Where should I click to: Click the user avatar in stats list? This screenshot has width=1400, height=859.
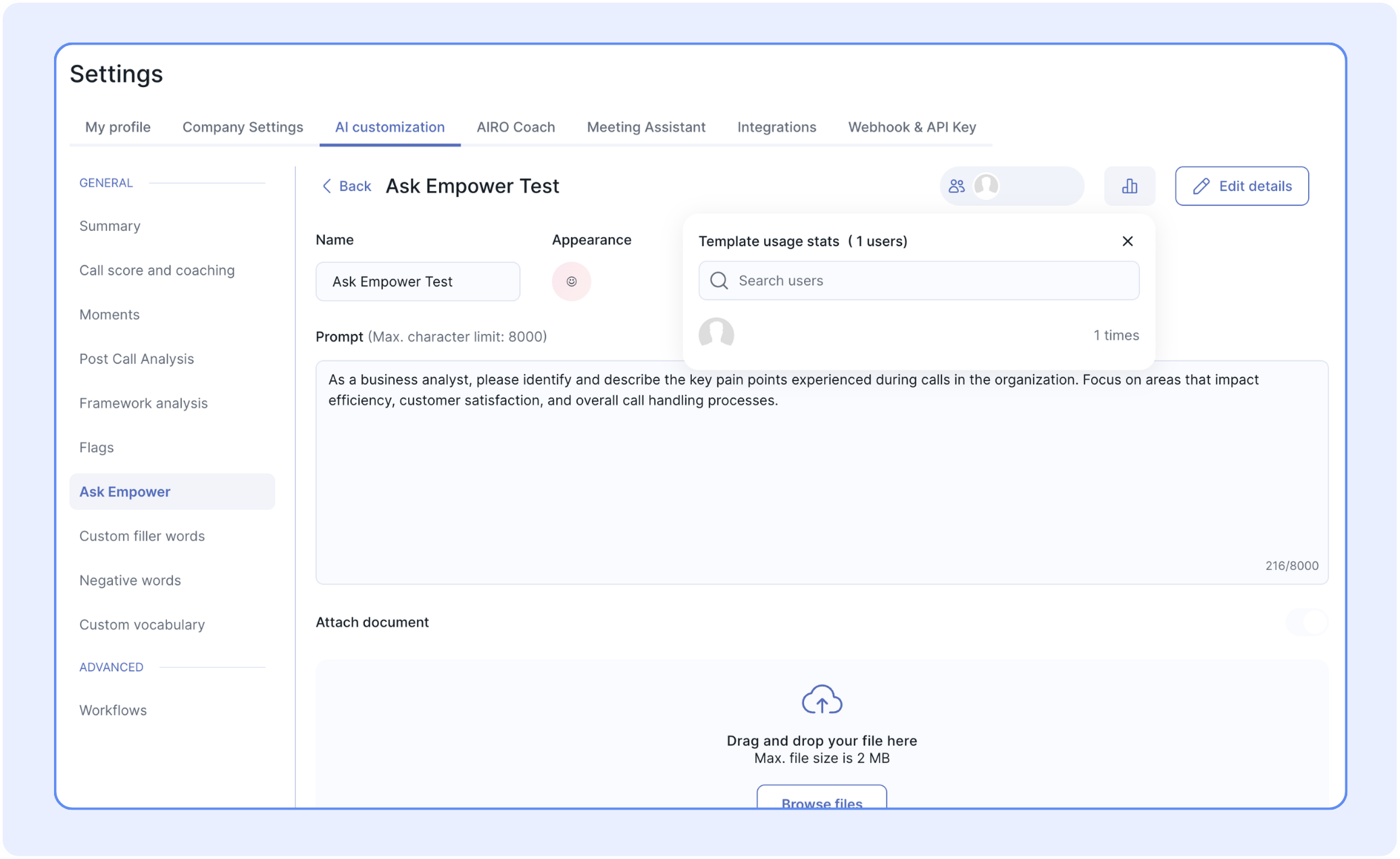point(716,334)
